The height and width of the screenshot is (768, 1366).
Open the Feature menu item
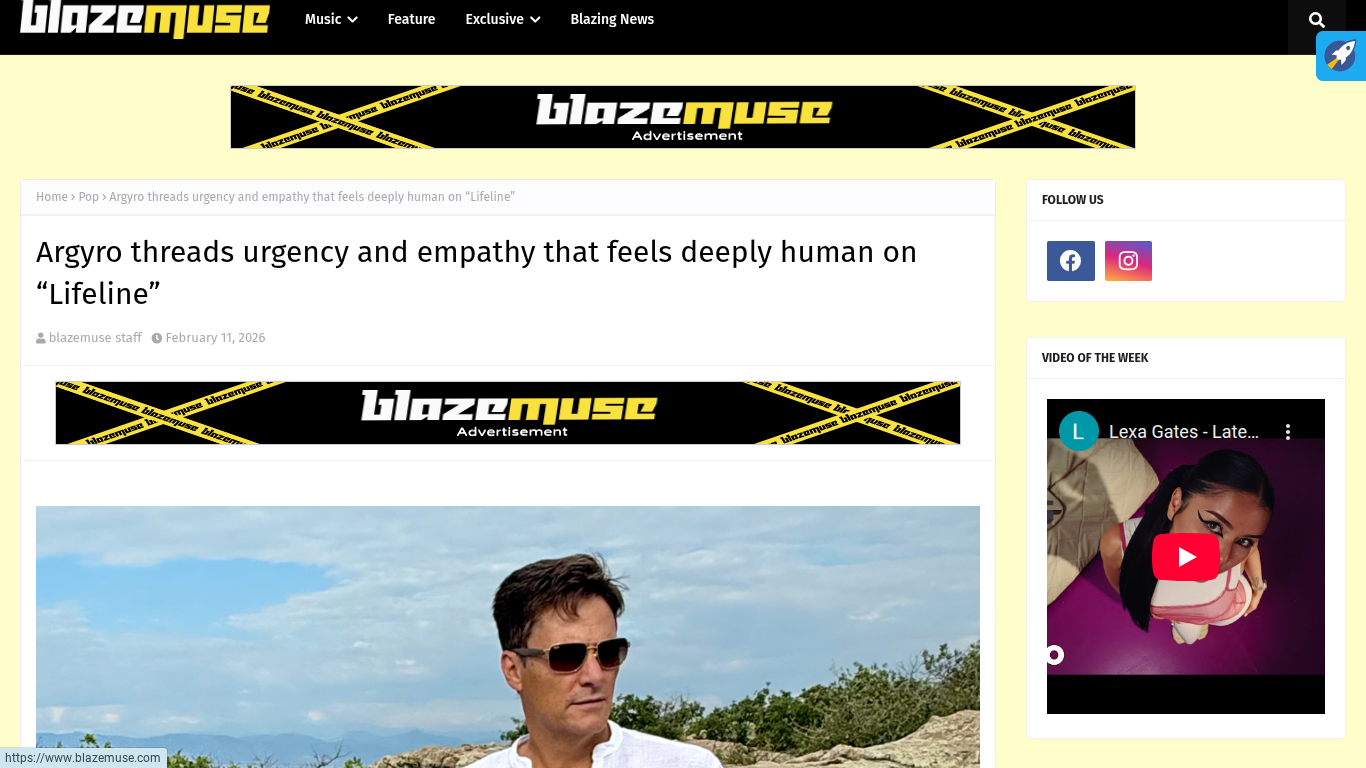pyautogui.click(x=411, y=19)
